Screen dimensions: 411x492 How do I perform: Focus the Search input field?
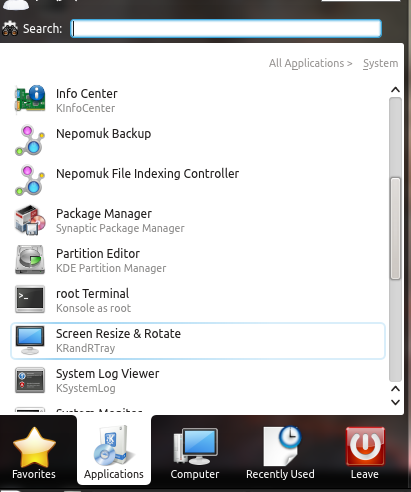click(x=226, y=29)
